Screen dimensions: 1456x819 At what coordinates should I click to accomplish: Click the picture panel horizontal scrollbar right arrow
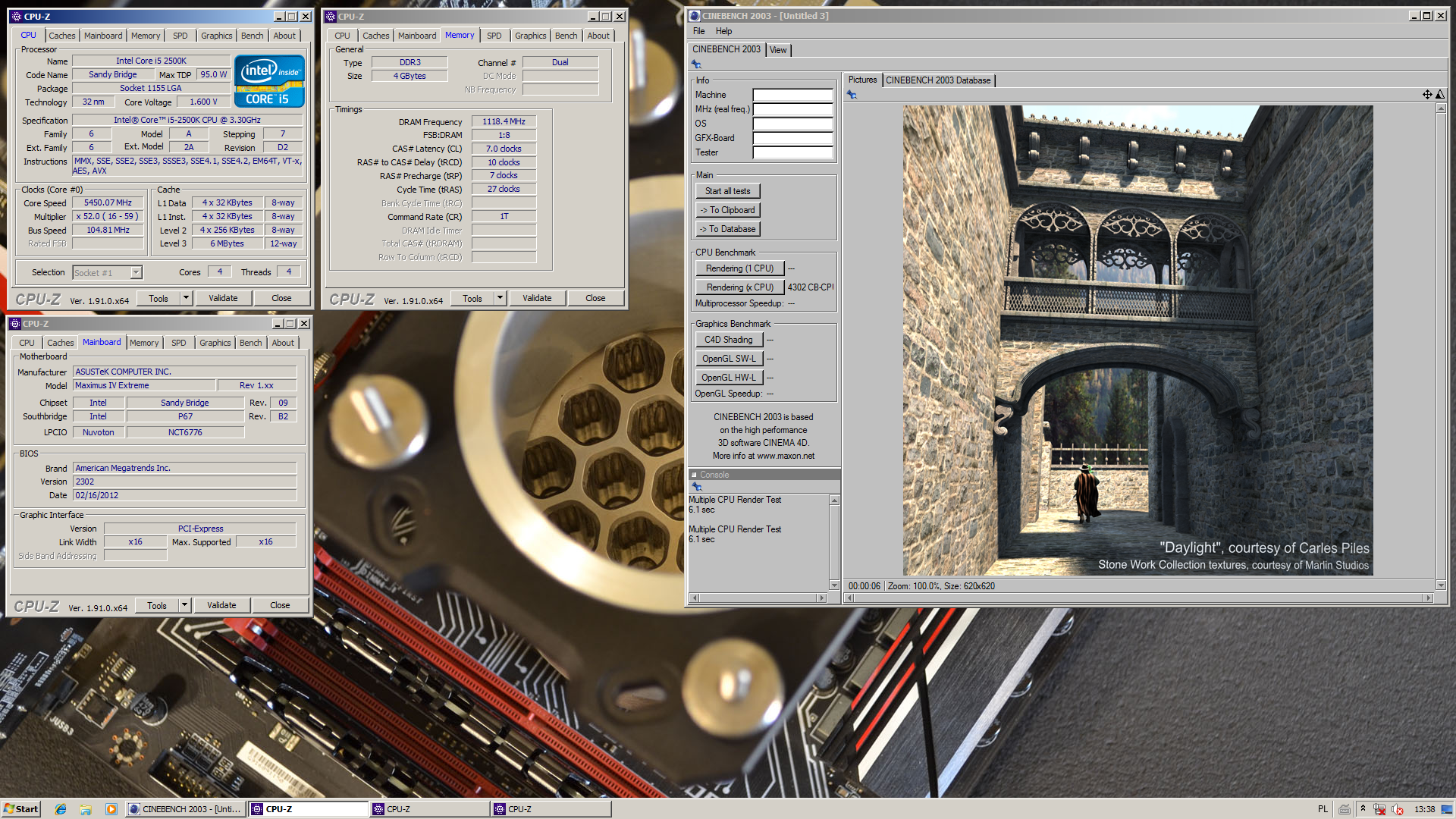click(x=1429, y=598)
